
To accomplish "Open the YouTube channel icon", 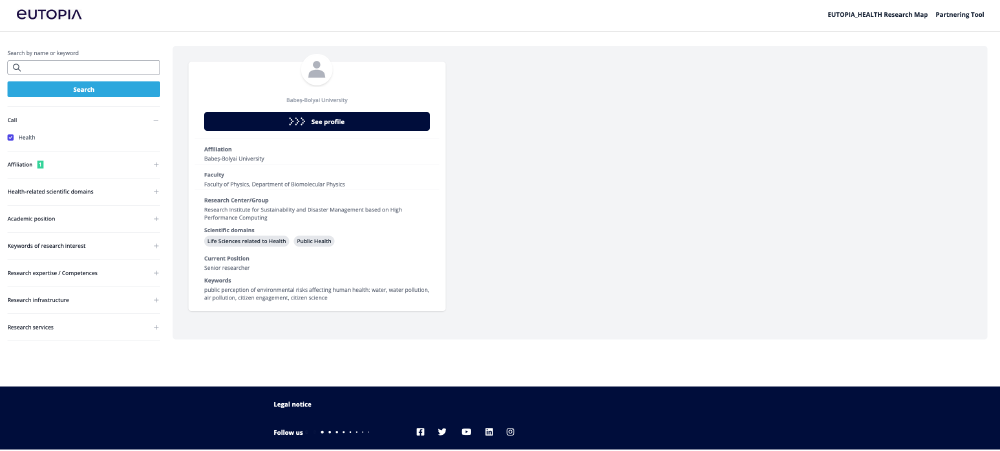I will point(466,432).
